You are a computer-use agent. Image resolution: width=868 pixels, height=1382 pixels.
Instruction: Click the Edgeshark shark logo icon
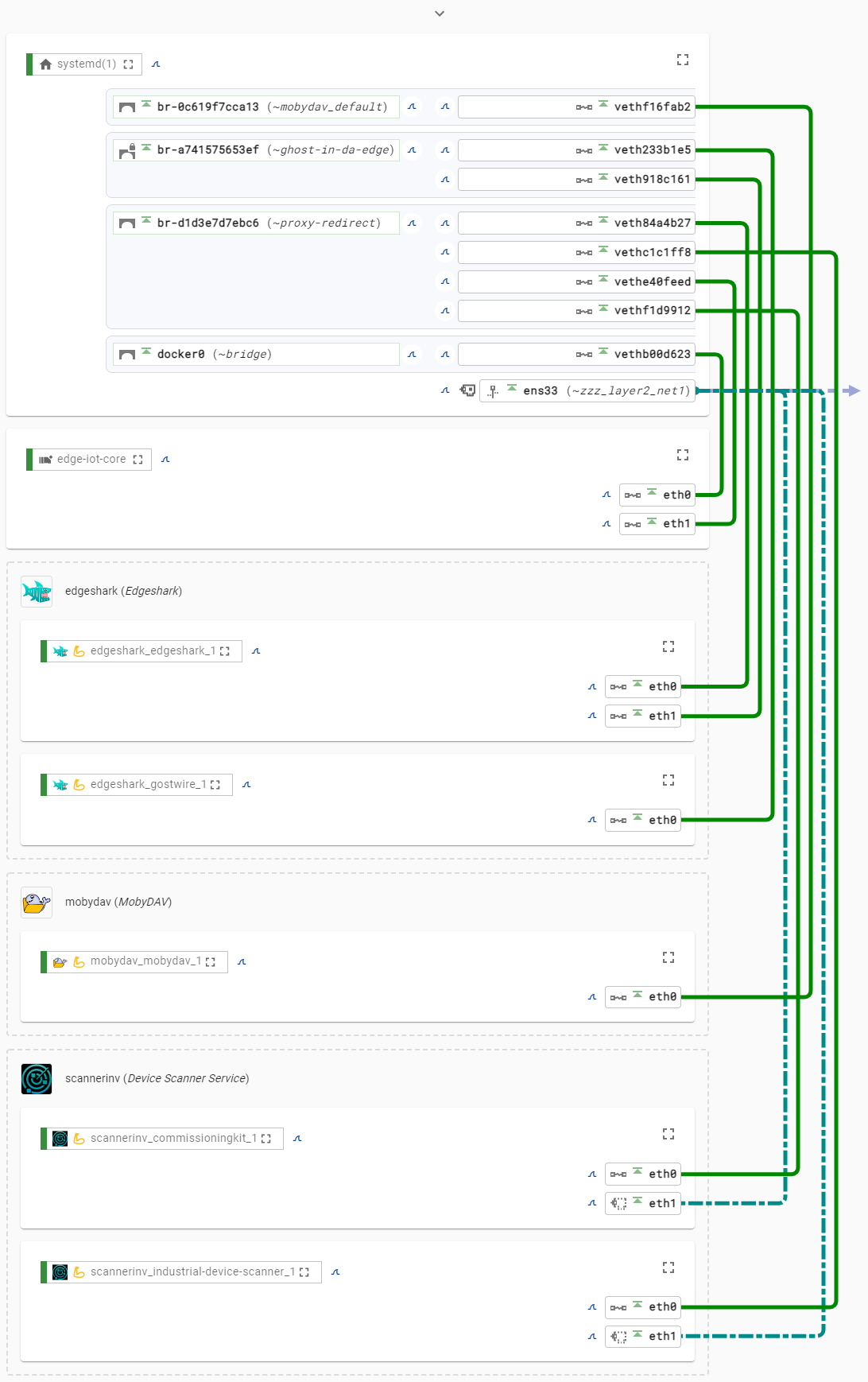37,592
